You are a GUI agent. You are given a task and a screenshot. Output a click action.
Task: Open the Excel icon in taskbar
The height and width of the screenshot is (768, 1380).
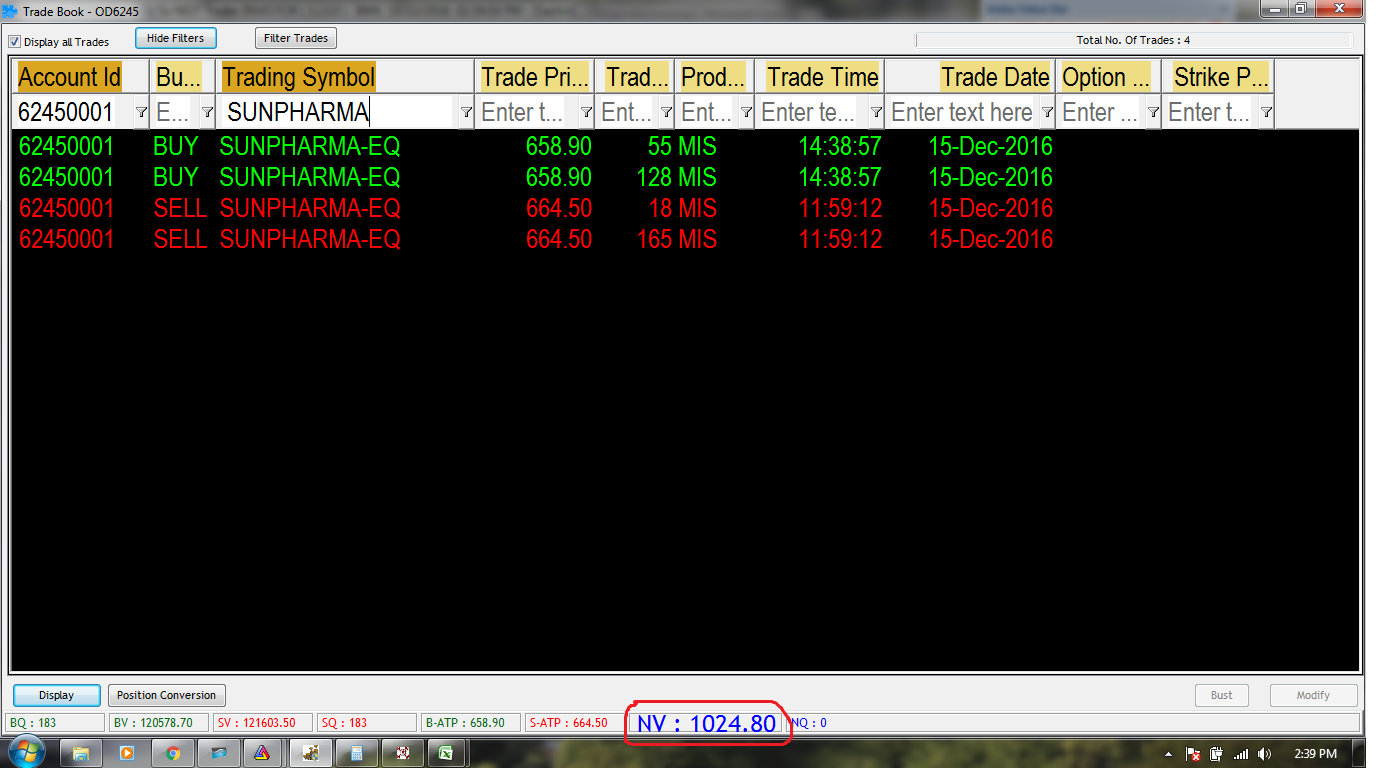point(445,753)
